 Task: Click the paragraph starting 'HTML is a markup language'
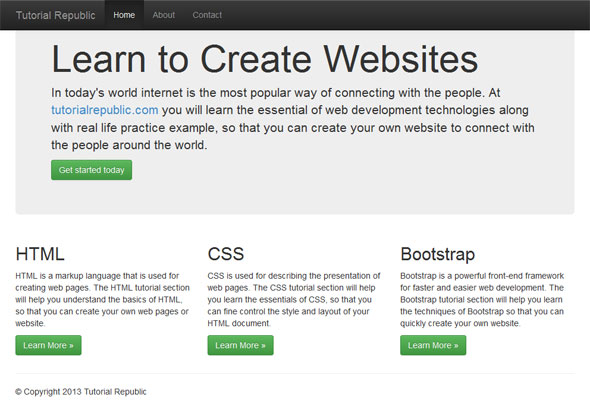pyautogui.click(x=103, y=299)
